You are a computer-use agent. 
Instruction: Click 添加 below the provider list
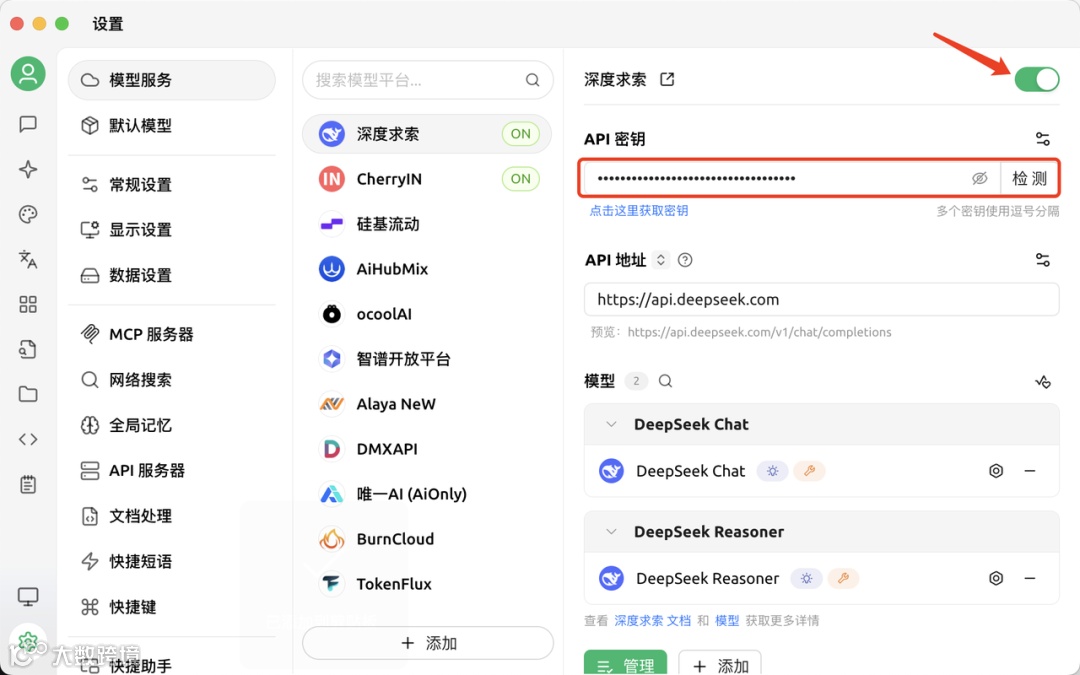coord(428,643)
